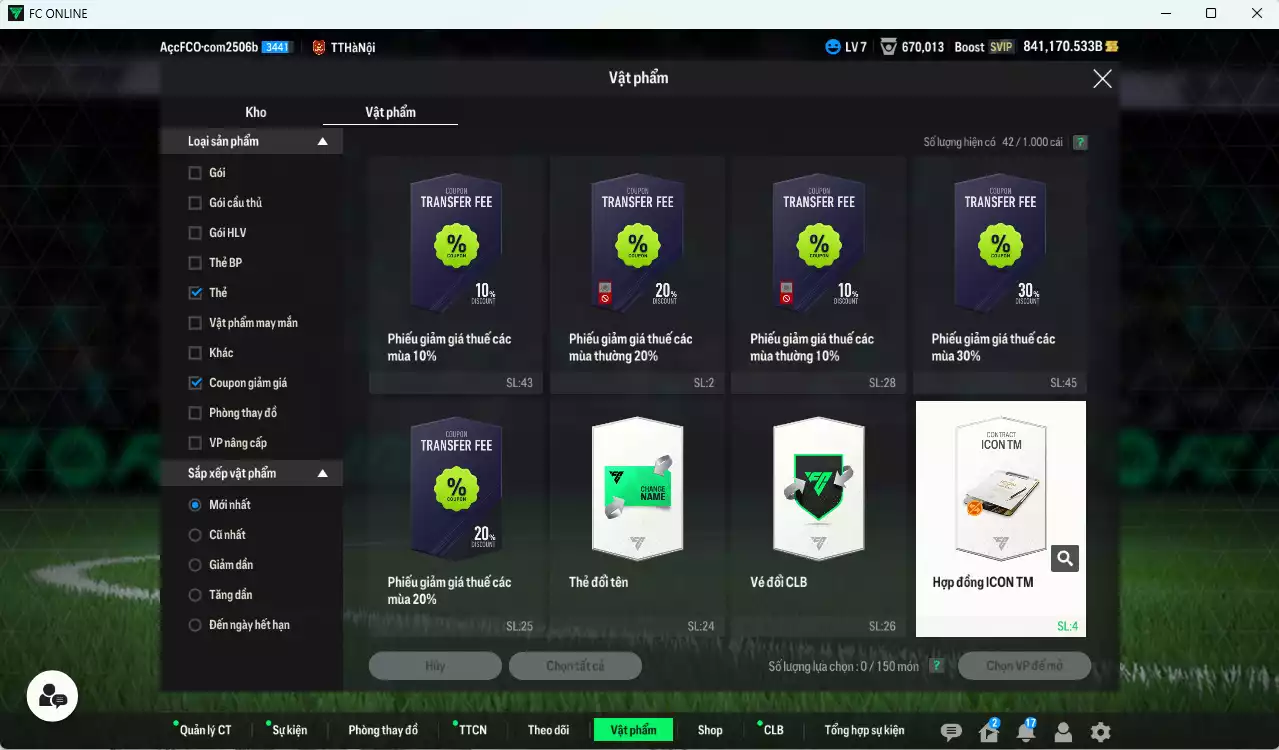This screenshot has height=750, width=1279.
Task: Click the help icon next to Số lượng hiện có
Action: pos(1080,142)
